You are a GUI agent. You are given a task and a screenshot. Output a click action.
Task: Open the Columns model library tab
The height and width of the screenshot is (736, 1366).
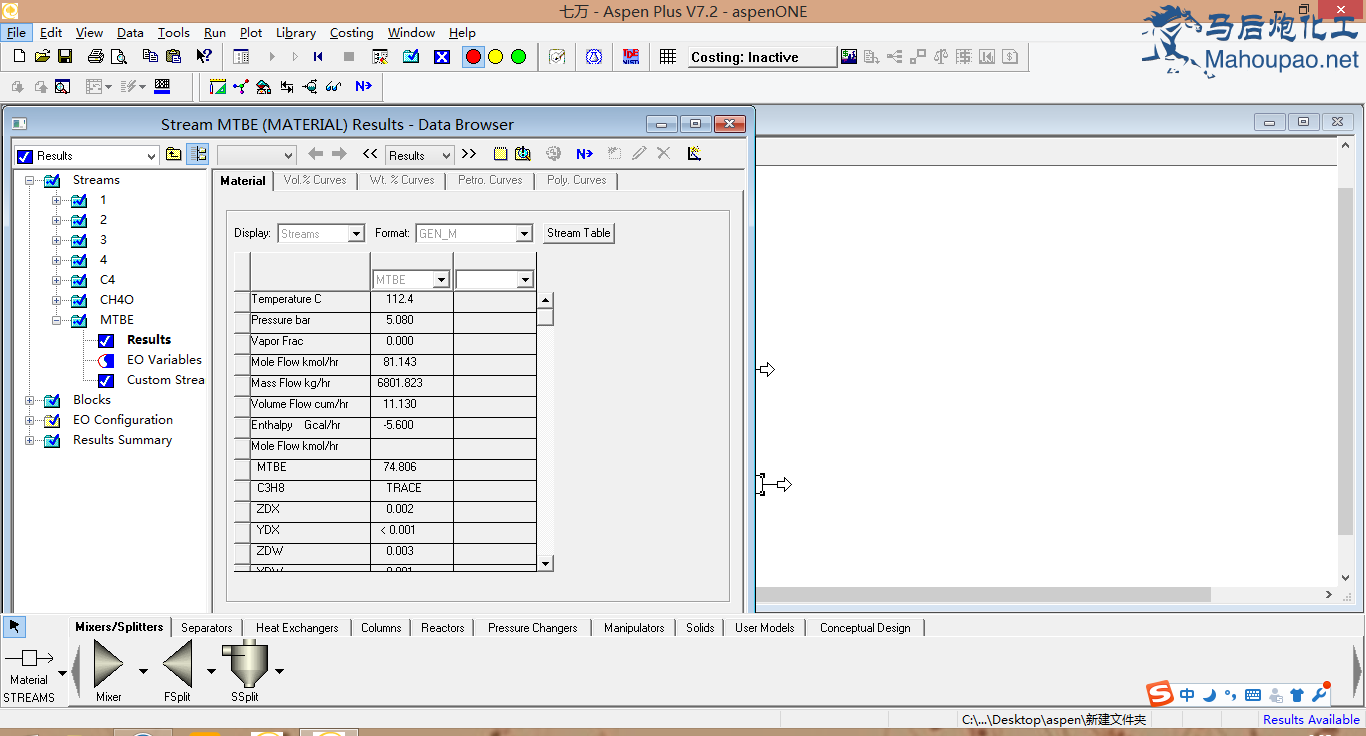point(381,628)
